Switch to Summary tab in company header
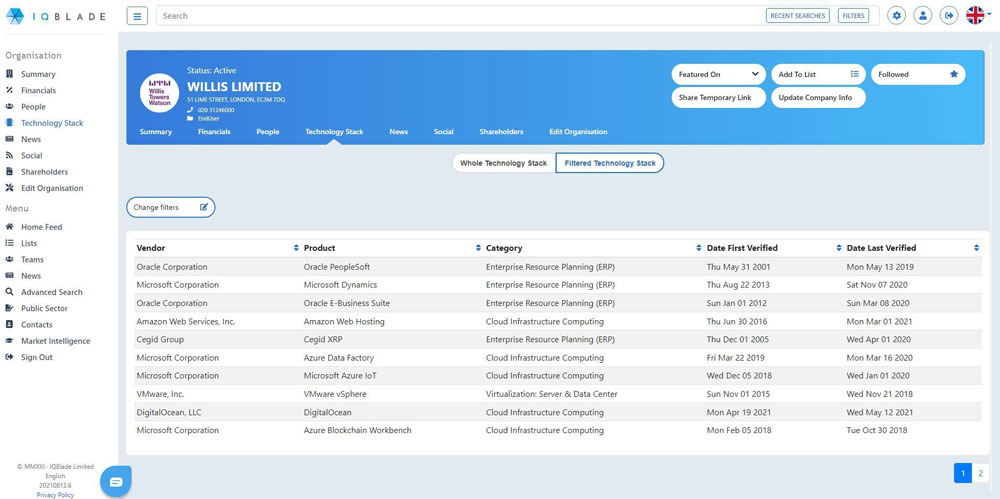This screenshot has height=499, width=1000. (x=156, y=132)
